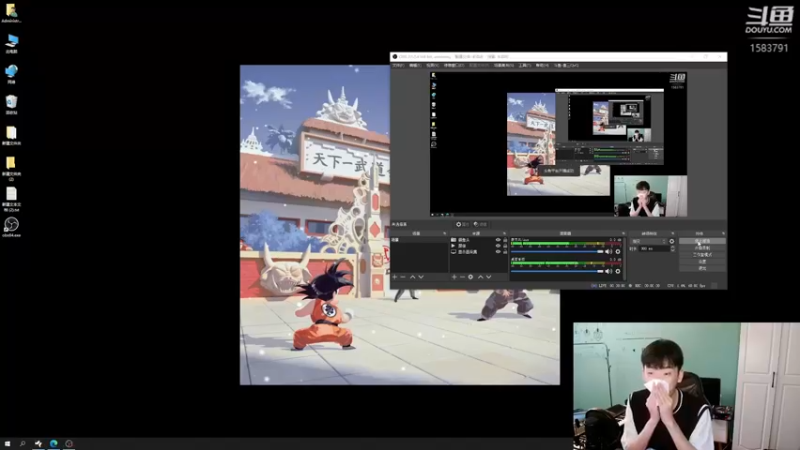This screenshot has height=450, width=800.
Task: Open the Docks (停靠窗口) menu in OBS
Action: [454, 66]
